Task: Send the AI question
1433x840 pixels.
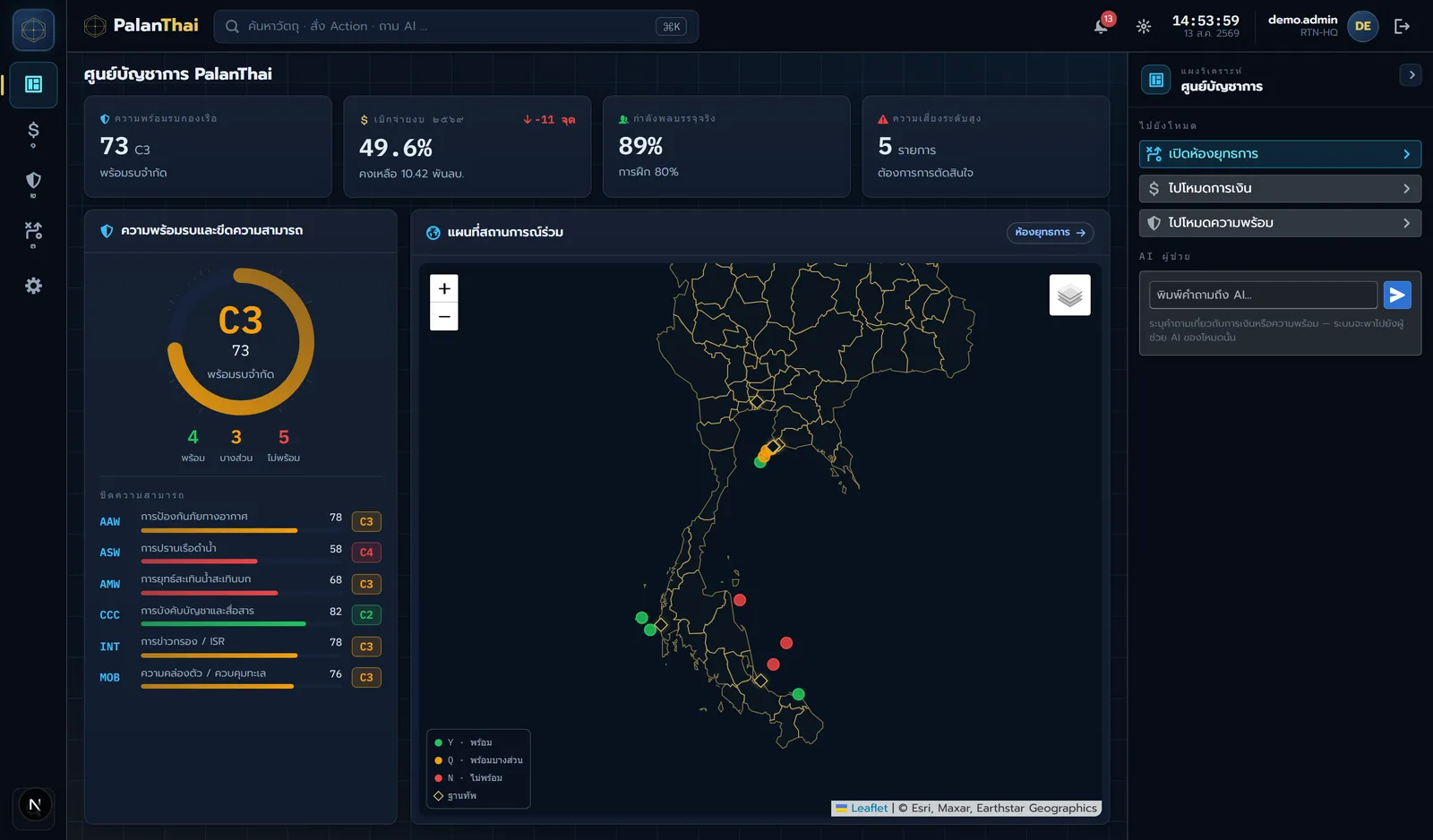Action: point(1397,295)
